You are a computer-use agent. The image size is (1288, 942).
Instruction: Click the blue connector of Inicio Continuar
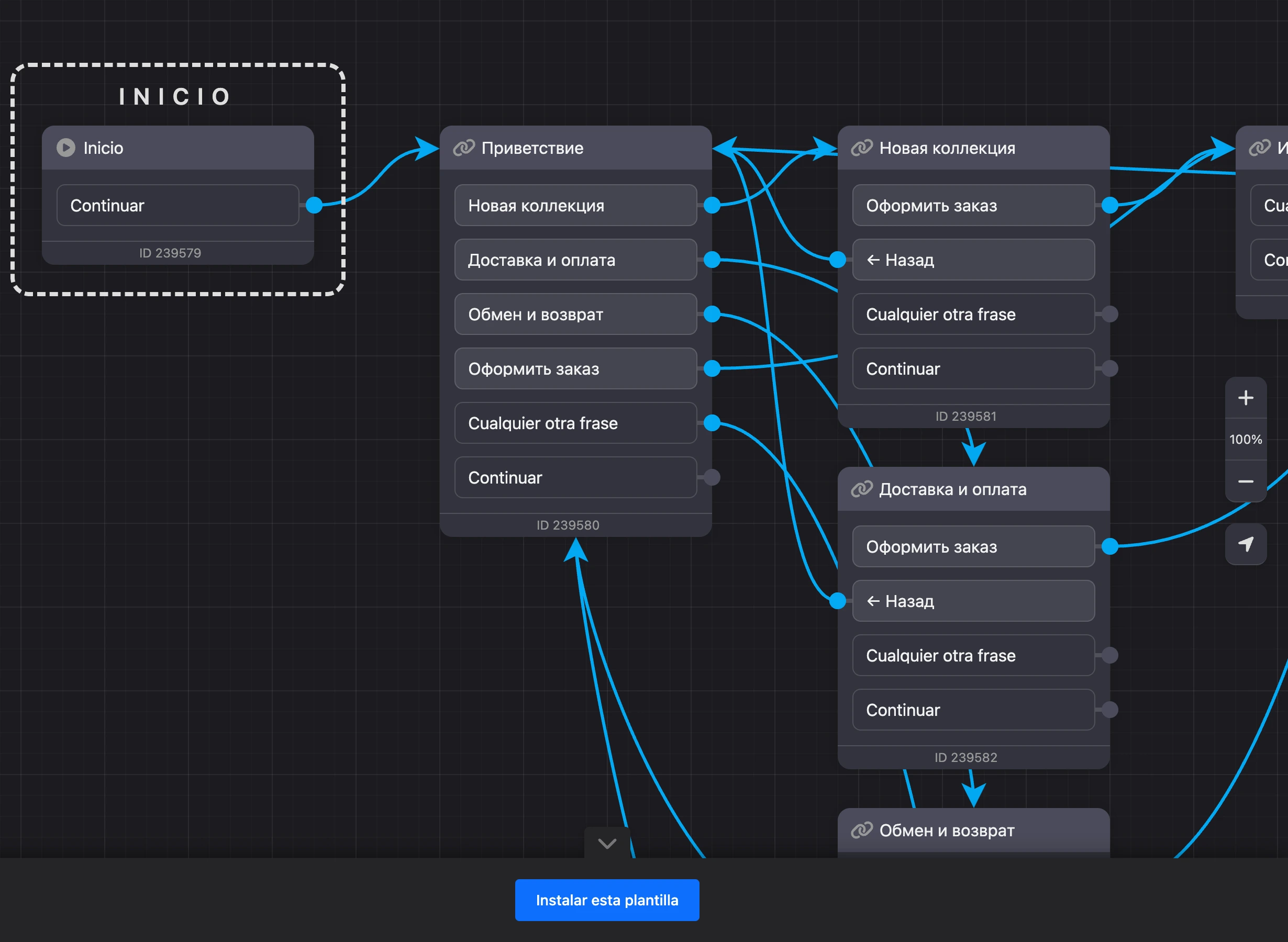tap(314, 205)
